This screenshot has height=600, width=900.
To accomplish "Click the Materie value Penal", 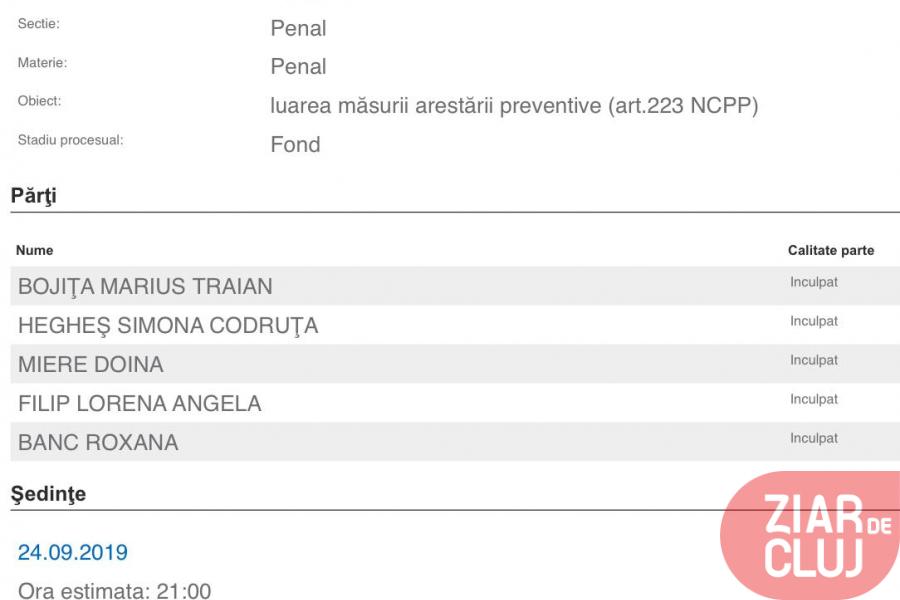I will click(x=298, y=67).
